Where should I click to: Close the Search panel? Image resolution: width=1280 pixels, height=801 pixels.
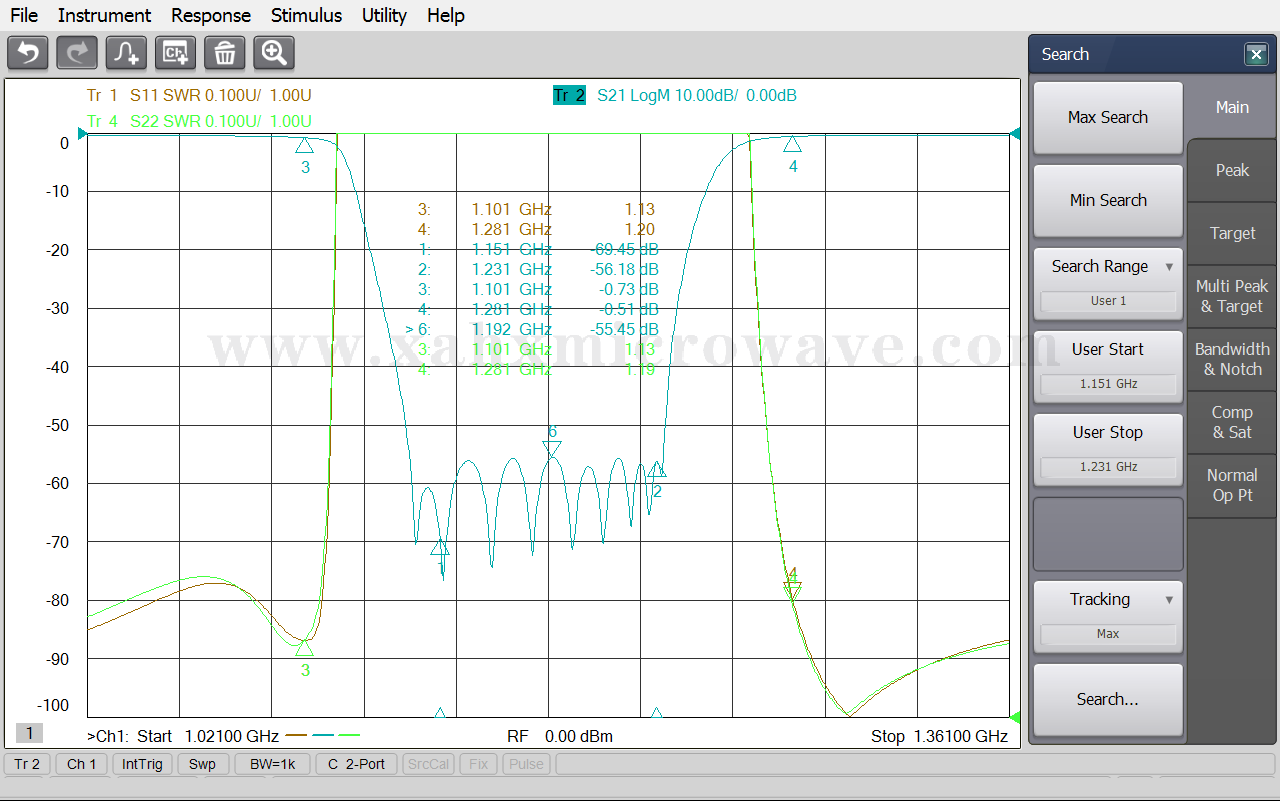pyautogui.click(x=1256, y=55)
